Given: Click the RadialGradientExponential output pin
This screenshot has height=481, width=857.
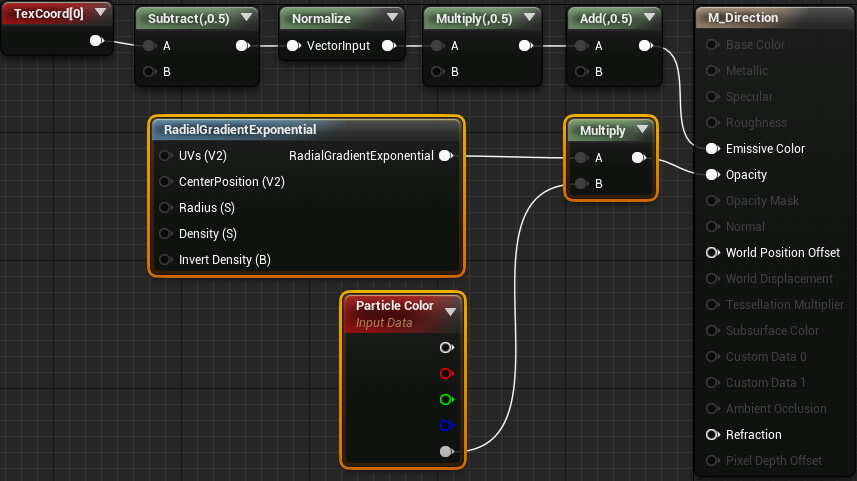Looking at the screenshot, I should (x=446, y=156).
